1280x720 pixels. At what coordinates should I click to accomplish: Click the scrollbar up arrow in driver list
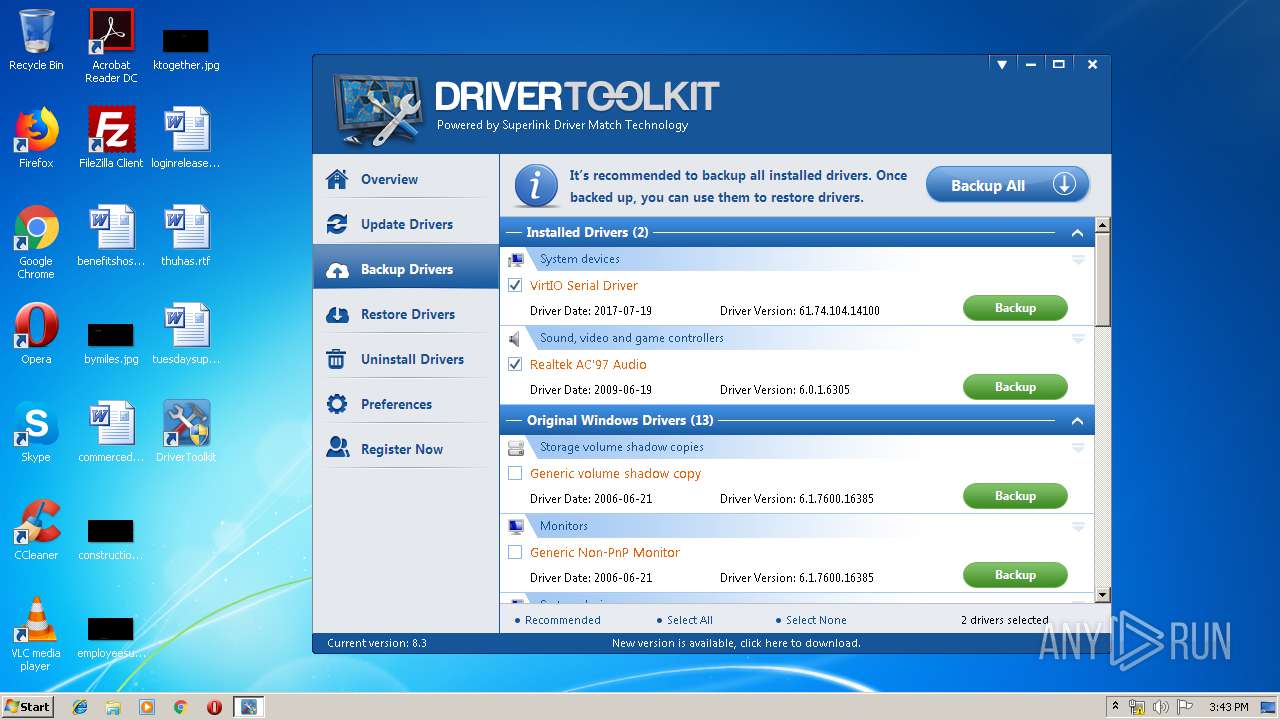tap(1103, 225)
